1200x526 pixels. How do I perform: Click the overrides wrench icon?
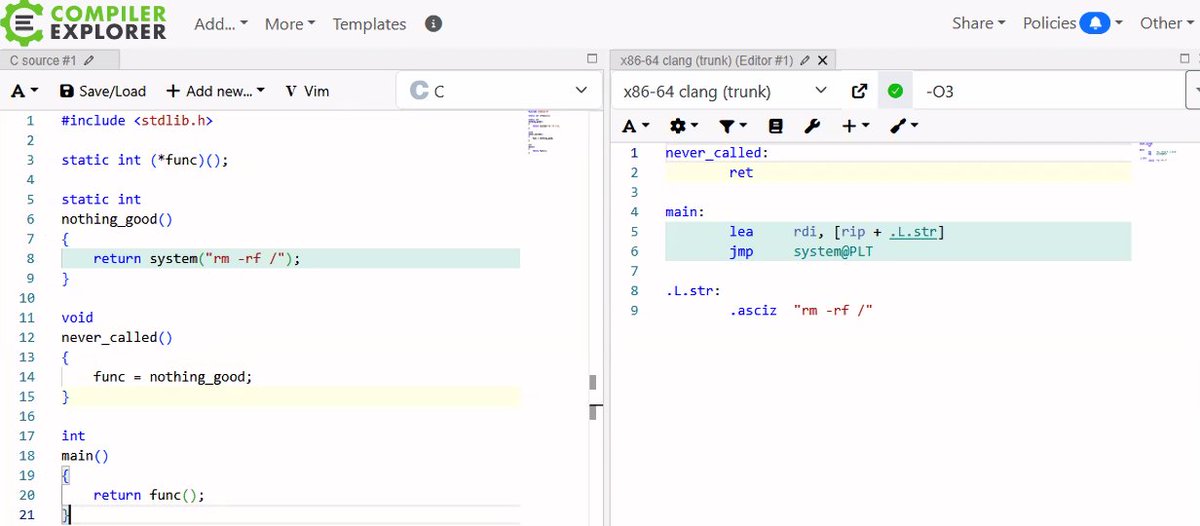[x=812, y=126]
